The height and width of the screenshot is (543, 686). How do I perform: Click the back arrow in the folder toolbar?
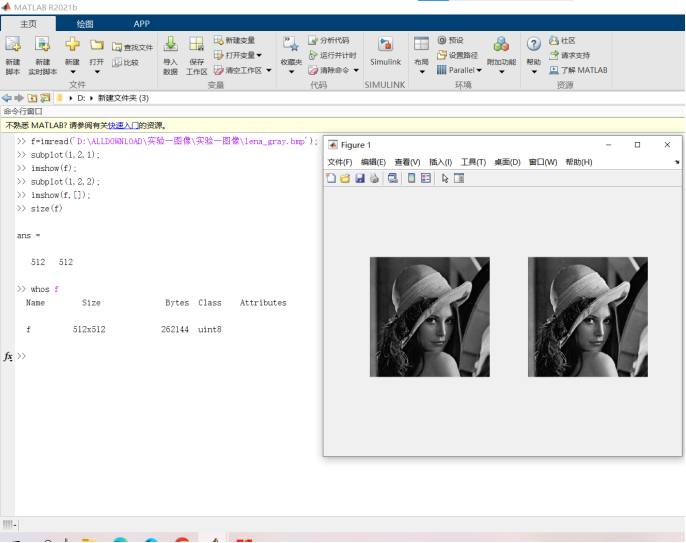[7, 98]
